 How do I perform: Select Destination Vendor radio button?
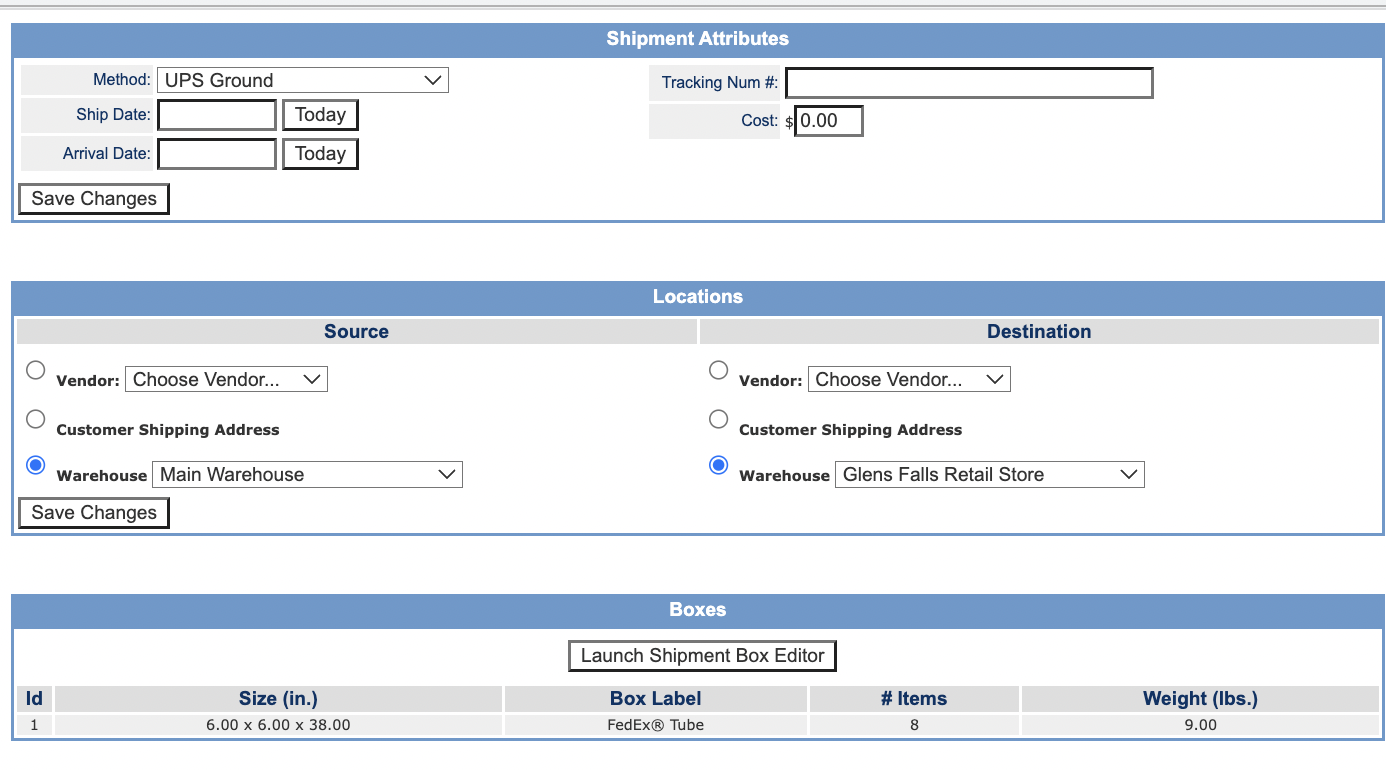point(718,371)
